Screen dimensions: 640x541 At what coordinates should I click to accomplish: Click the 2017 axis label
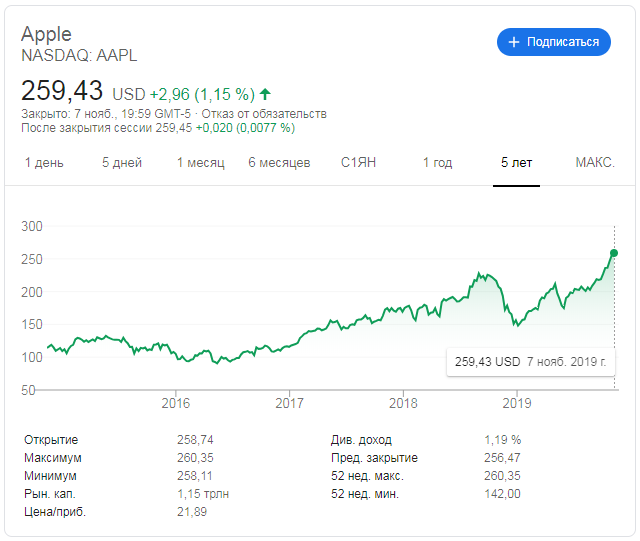coord(289,403)
